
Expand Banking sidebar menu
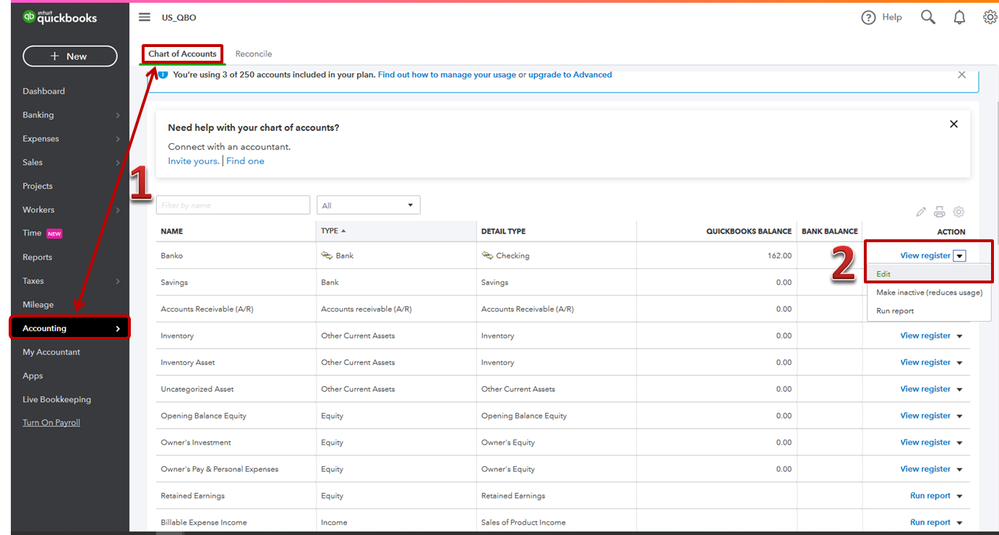[70, 115]
